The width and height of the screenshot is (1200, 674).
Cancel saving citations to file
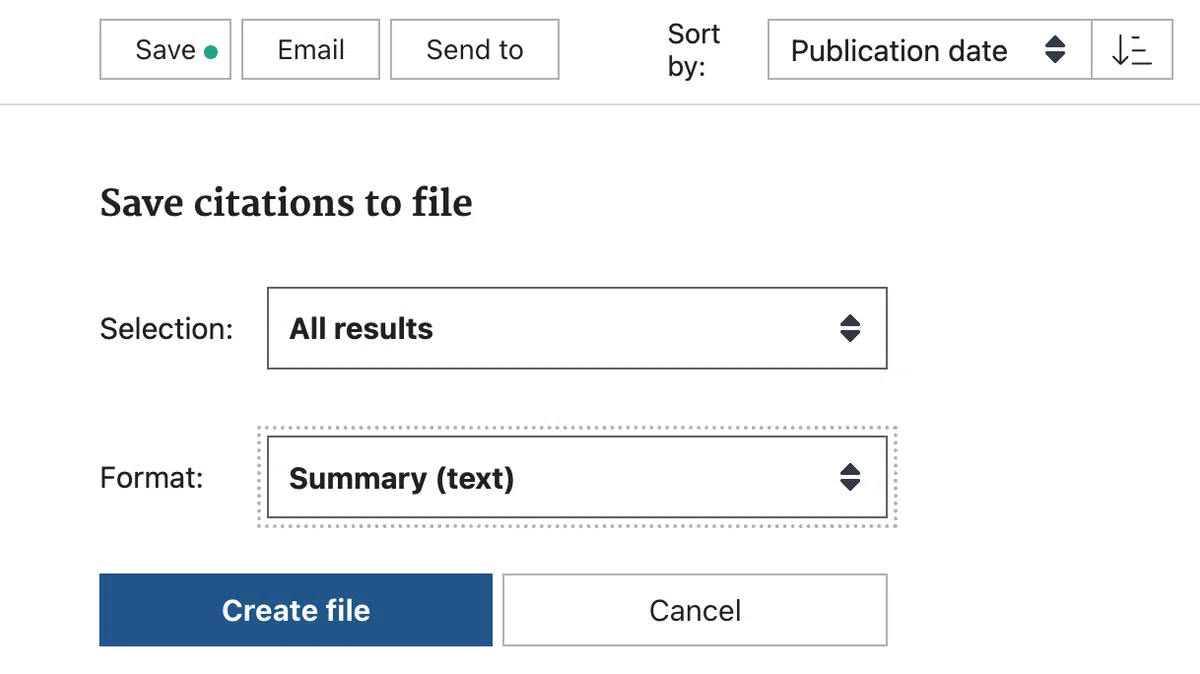click(x=695, y=610)
